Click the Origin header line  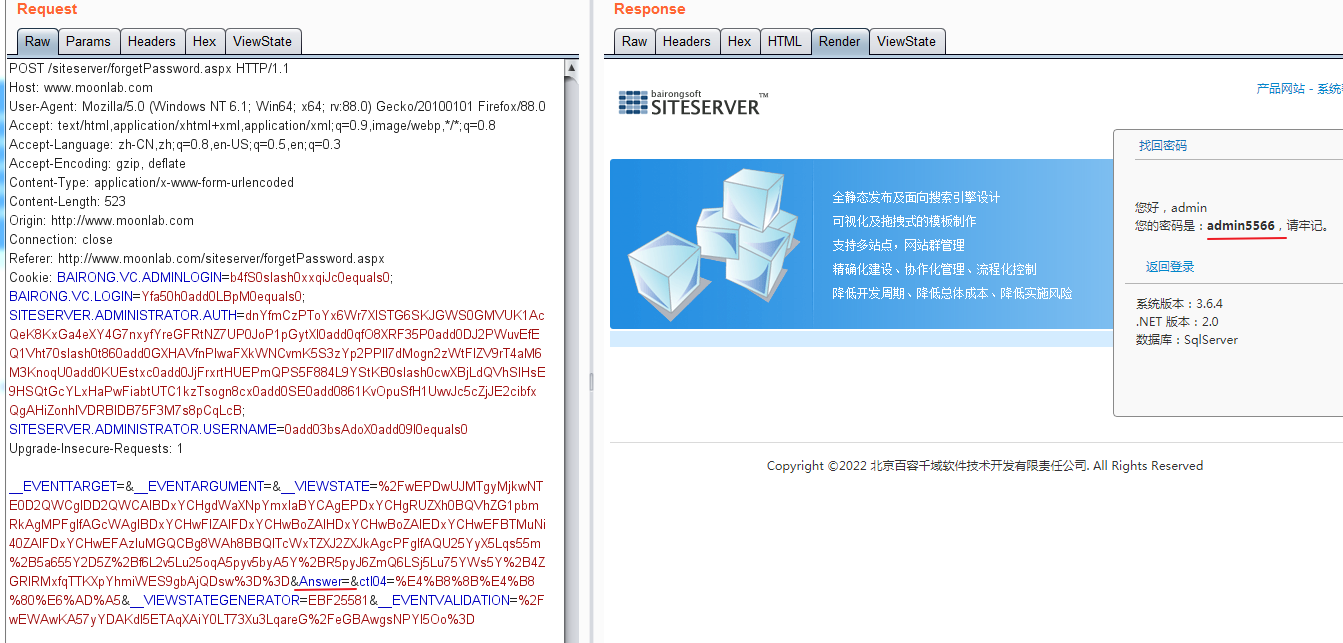(x=101, y=220)
